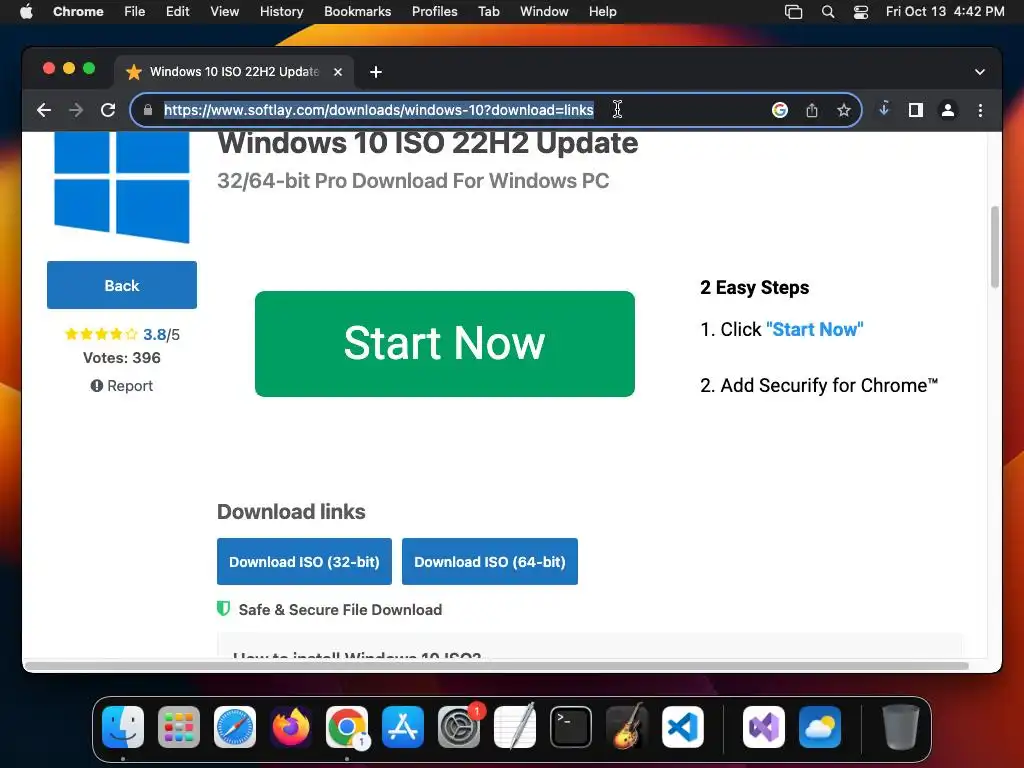Click the "Start Now" link in steps
This screenshot has width=1024, height=768.
(814, 329)
